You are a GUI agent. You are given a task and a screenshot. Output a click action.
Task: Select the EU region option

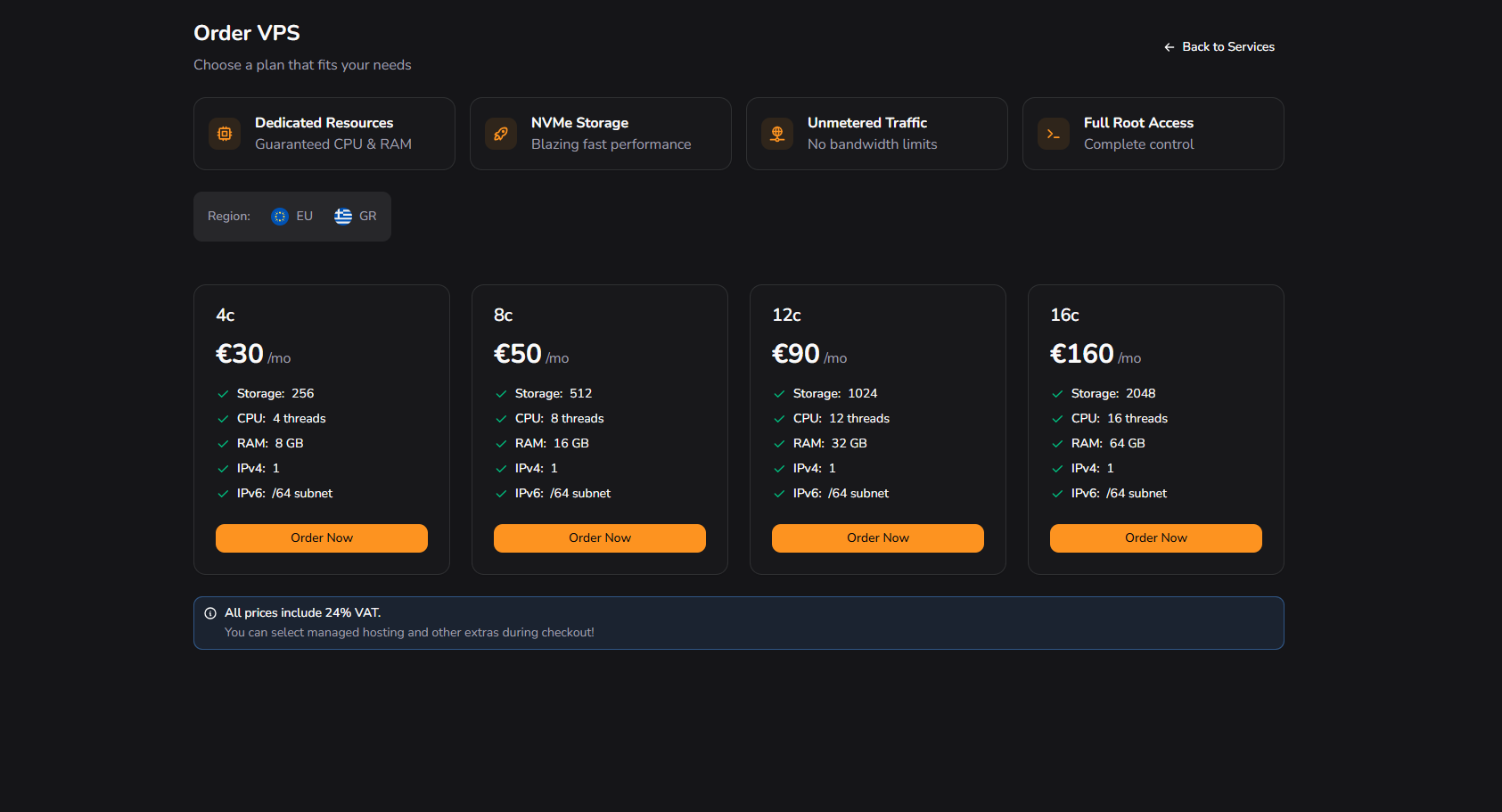(x=292, y=217)
